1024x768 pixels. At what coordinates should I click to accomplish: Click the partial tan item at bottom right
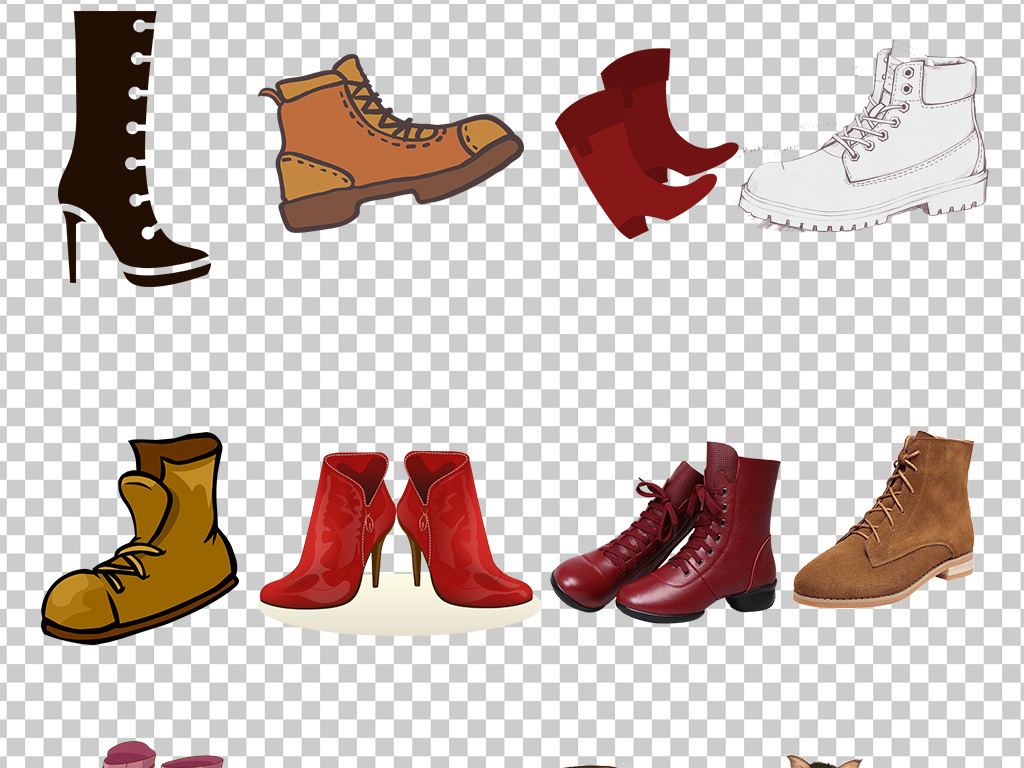(823, 761)
